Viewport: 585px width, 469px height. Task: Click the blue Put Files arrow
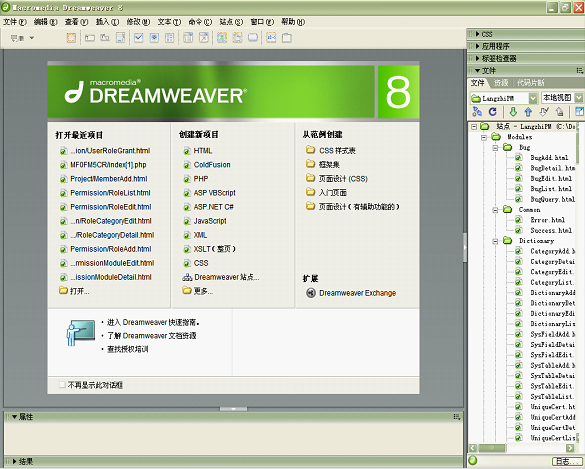click(528, 112)
